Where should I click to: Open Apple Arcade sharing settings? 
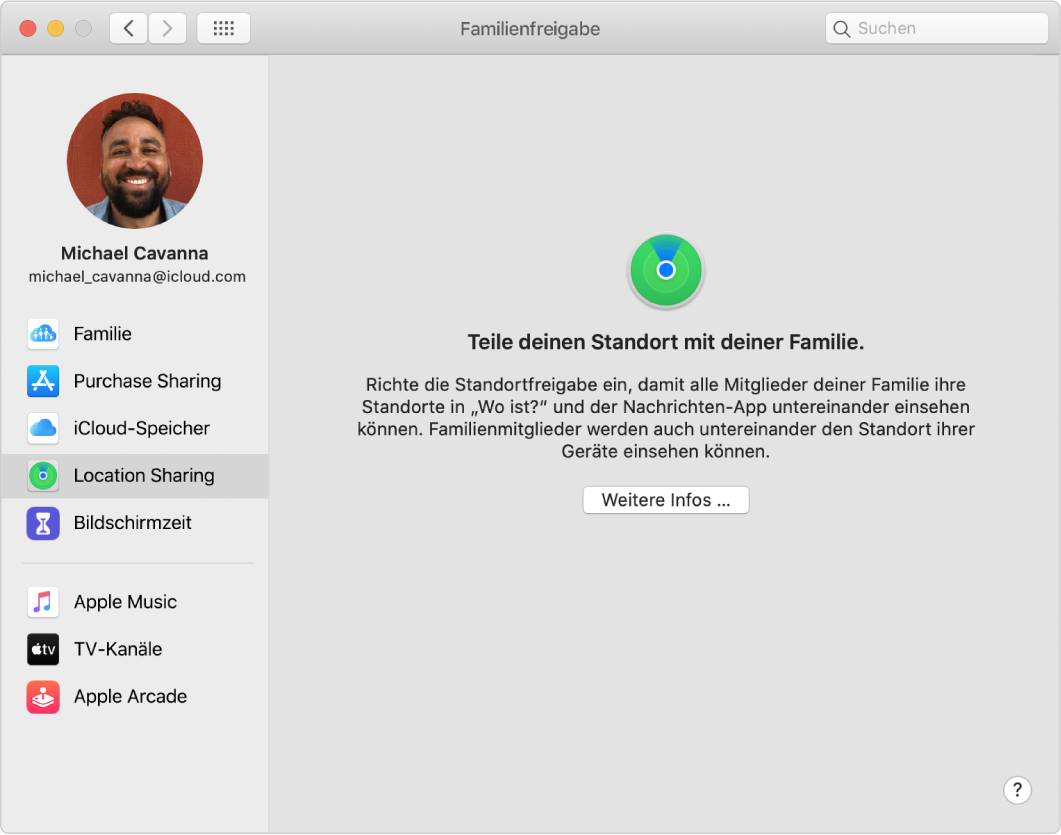click(135, 696)
